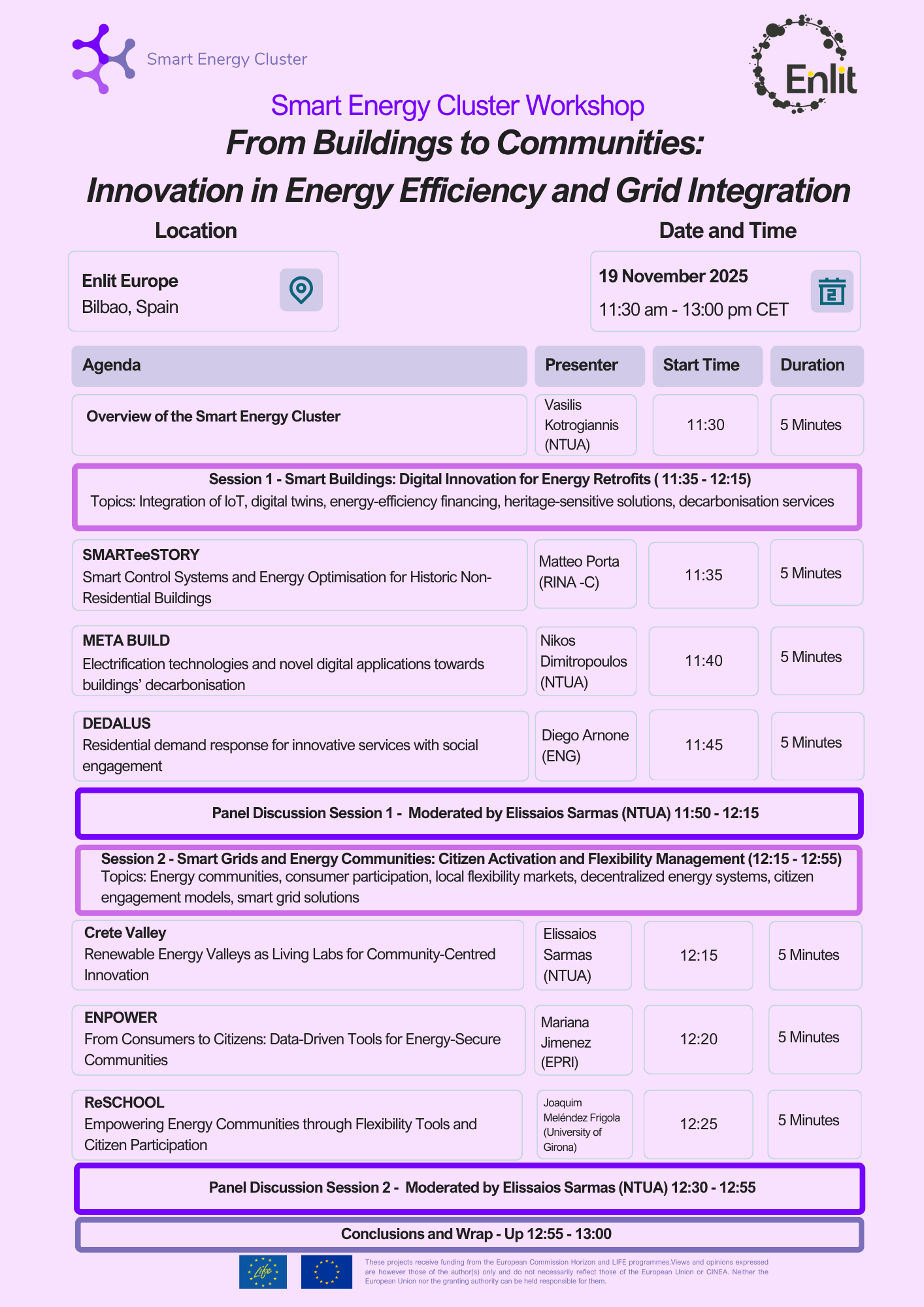The image size is (924, 1307).
Task: Click the 'From Buildings to Communities:' title
Action: coord(465,142)
